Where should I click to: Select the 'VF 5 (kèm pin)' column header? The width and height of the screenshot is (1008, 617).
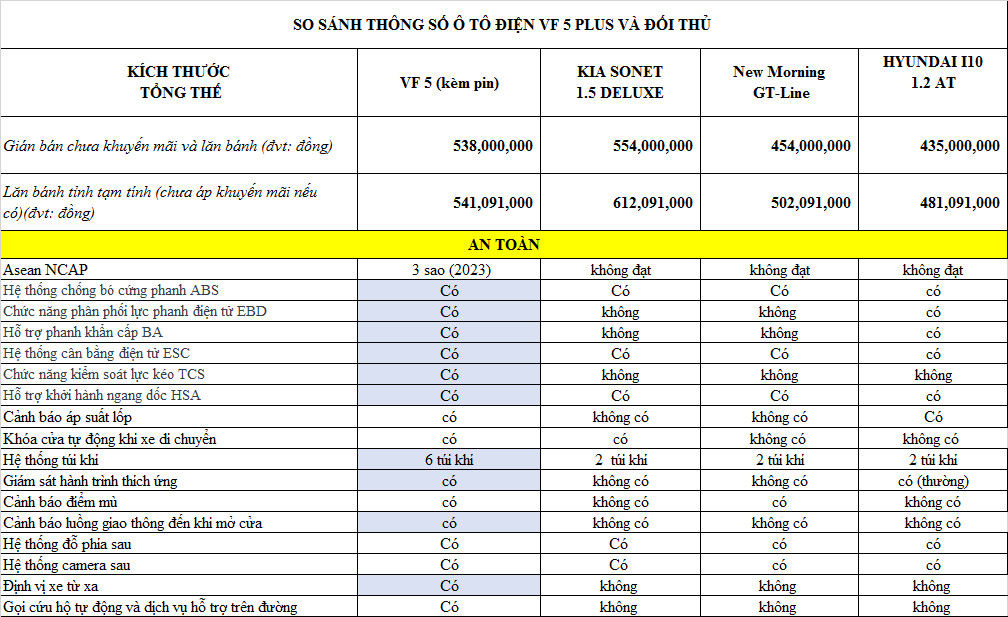pos(449,82)
